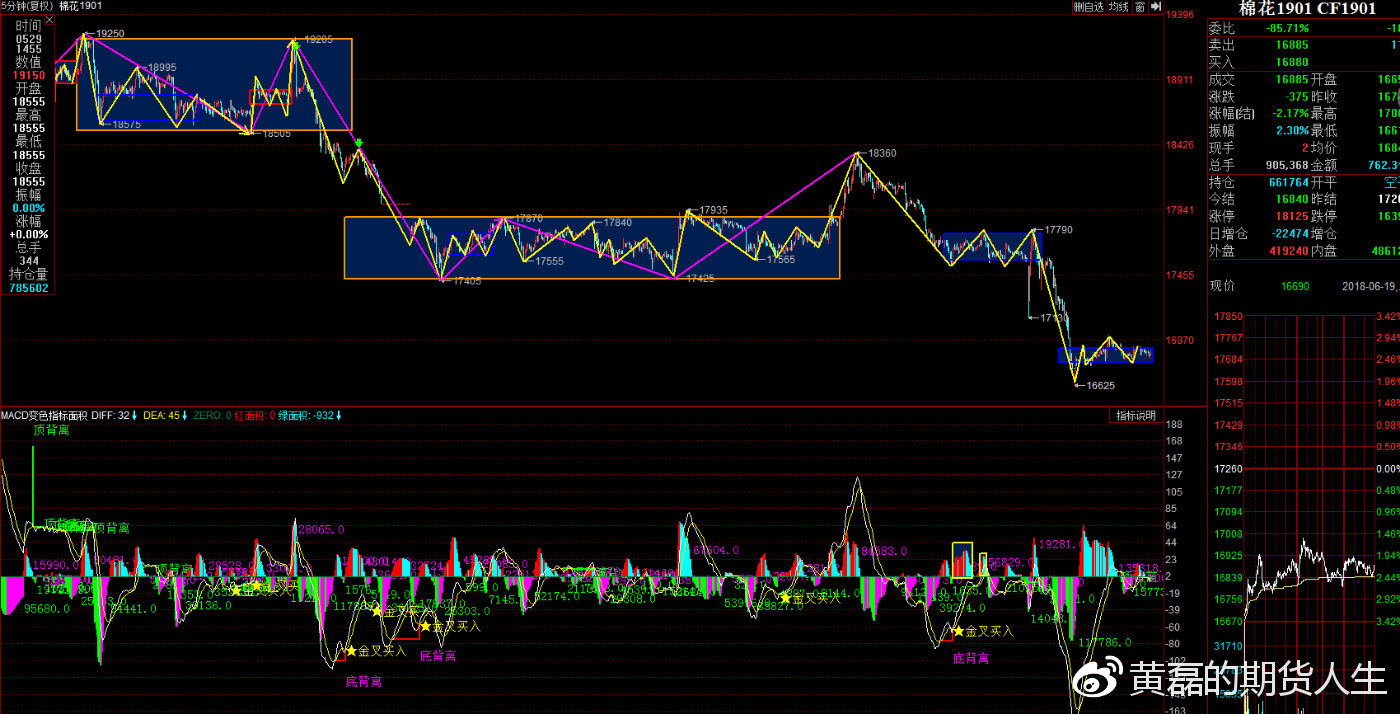
Task: Click the 17425 low price label
Action: coord(699,279)
